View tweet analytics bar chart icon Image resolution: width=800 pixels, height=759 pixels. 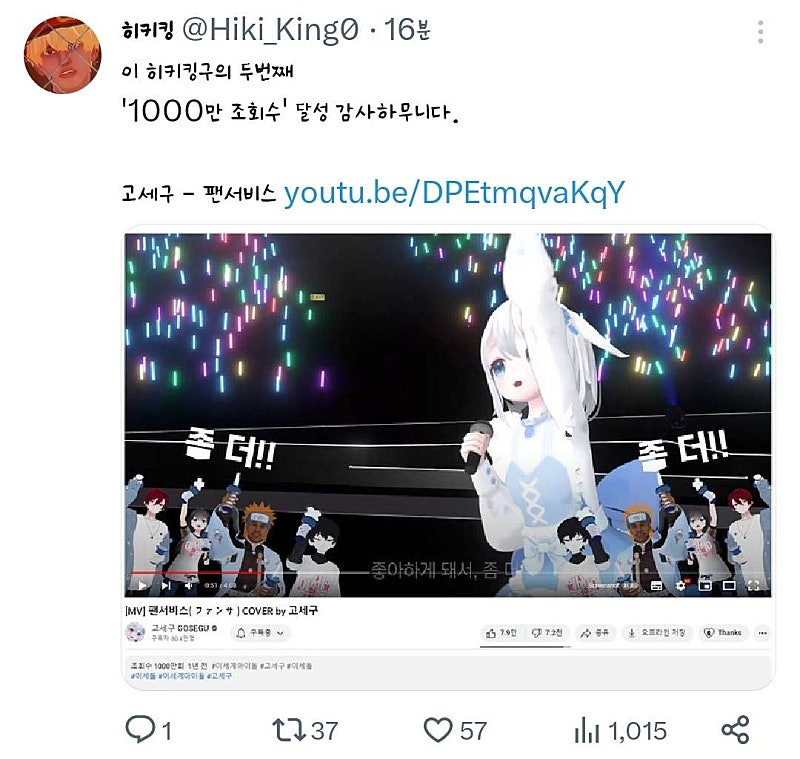(x=587, y=730)
